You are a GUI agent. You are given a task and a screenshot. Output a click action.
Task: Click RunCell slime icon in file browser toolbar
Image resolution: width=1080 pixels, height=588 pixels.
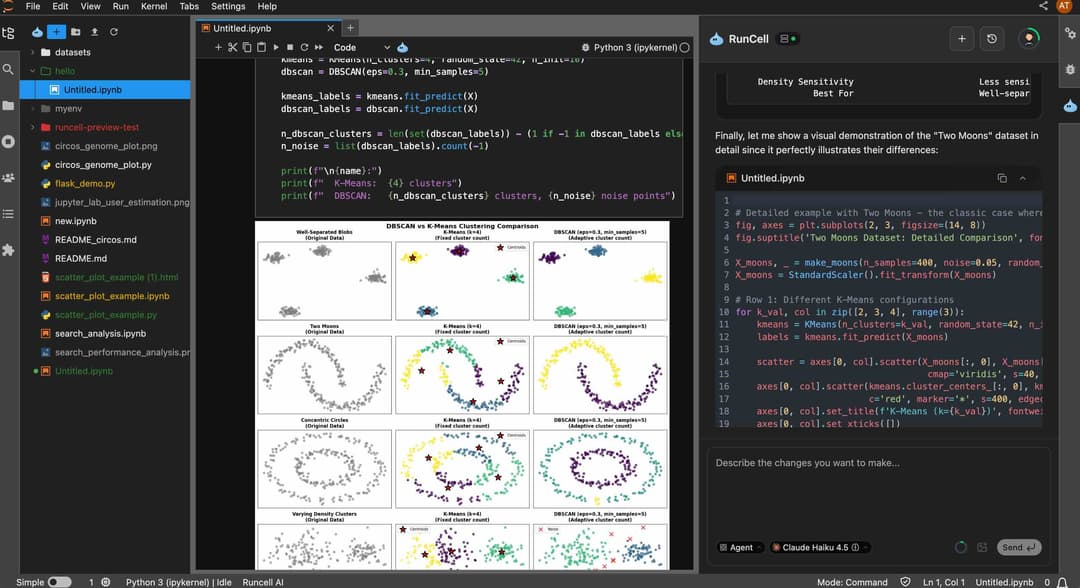point(37,32)
